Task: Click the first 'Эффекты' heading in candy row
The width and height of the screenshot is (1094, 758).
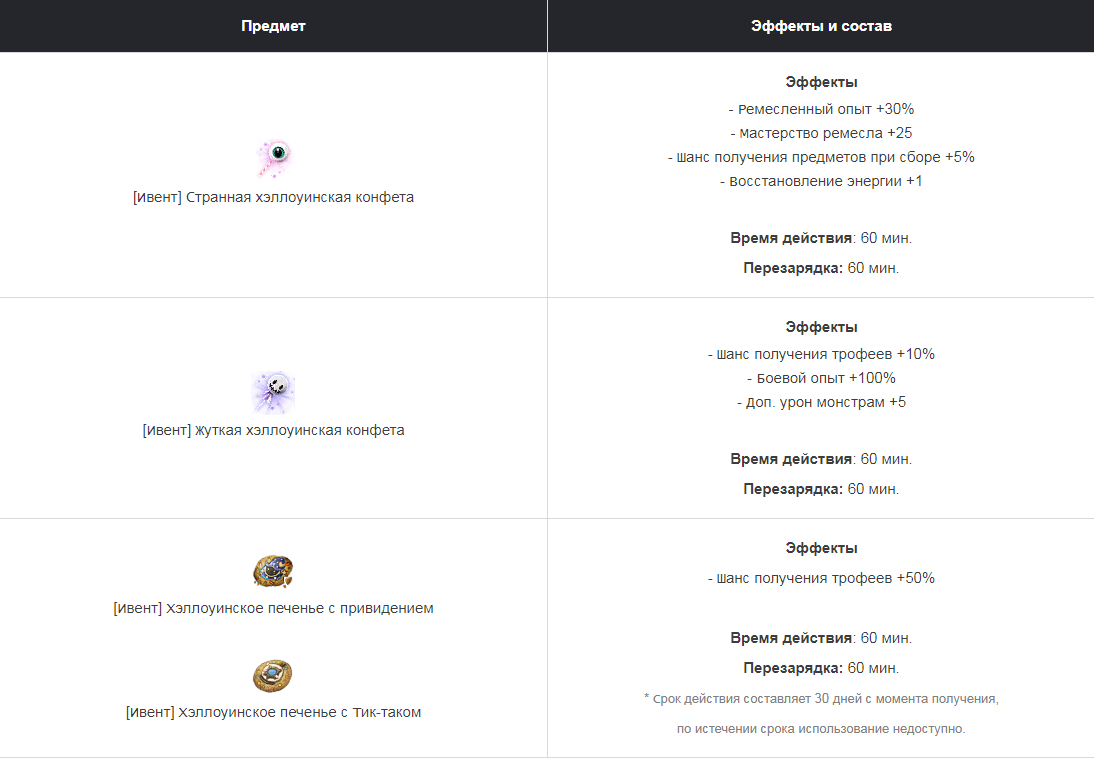Action: click(821, 82)
